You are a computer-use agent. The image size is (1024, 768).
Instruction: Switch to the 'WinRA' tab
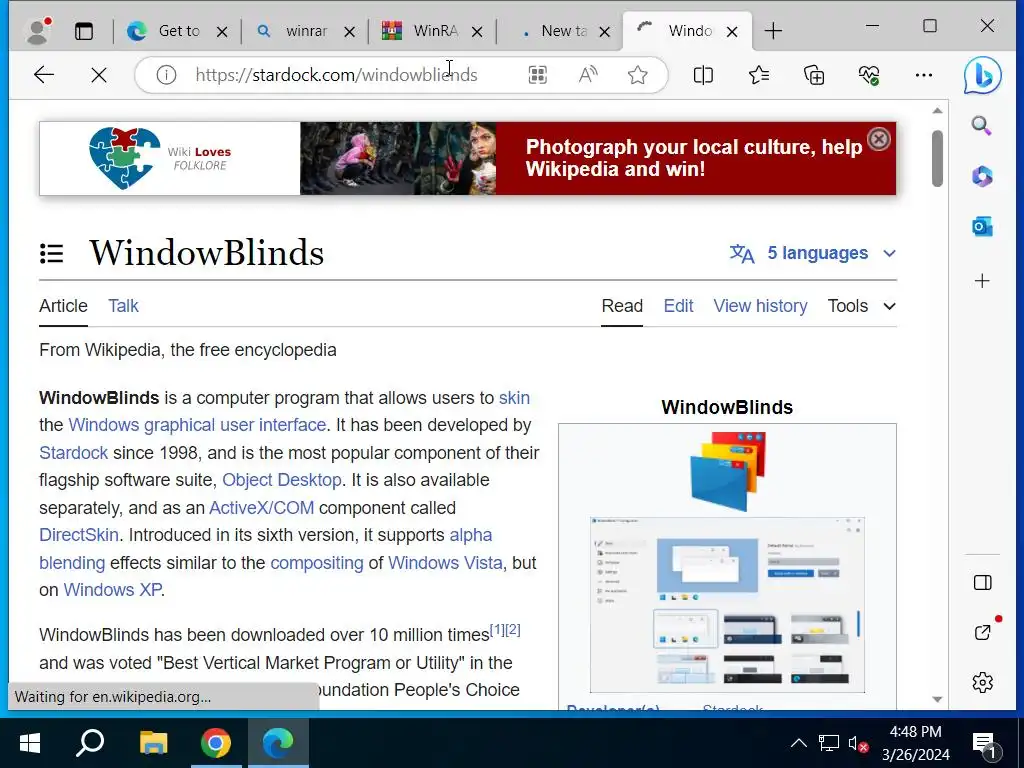(x=434, y=31)
